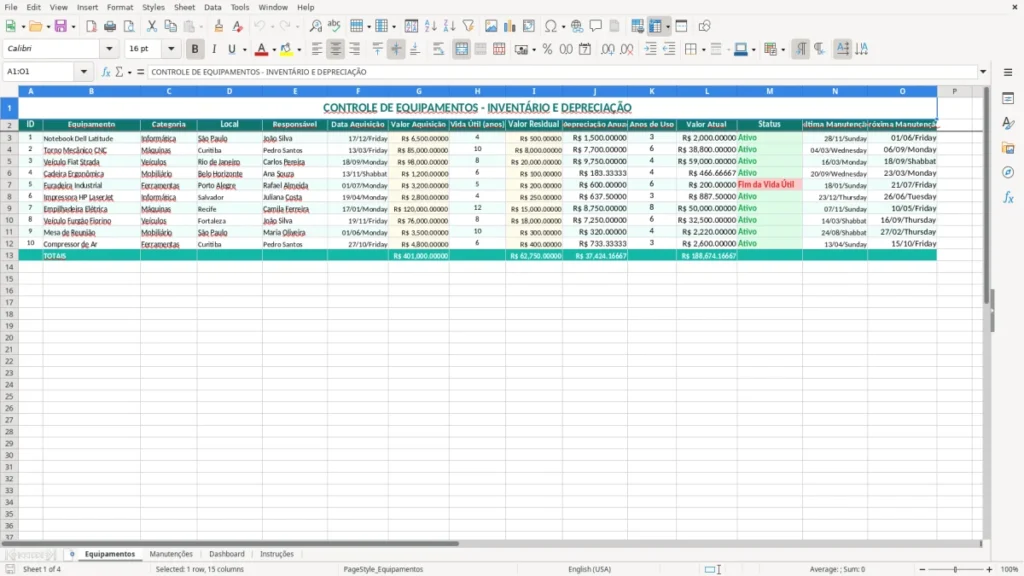Open the Save button dropdown arrow
The height and width of the screenshot is (576, 1024).
pyautogui.click(x=73, y=27)
